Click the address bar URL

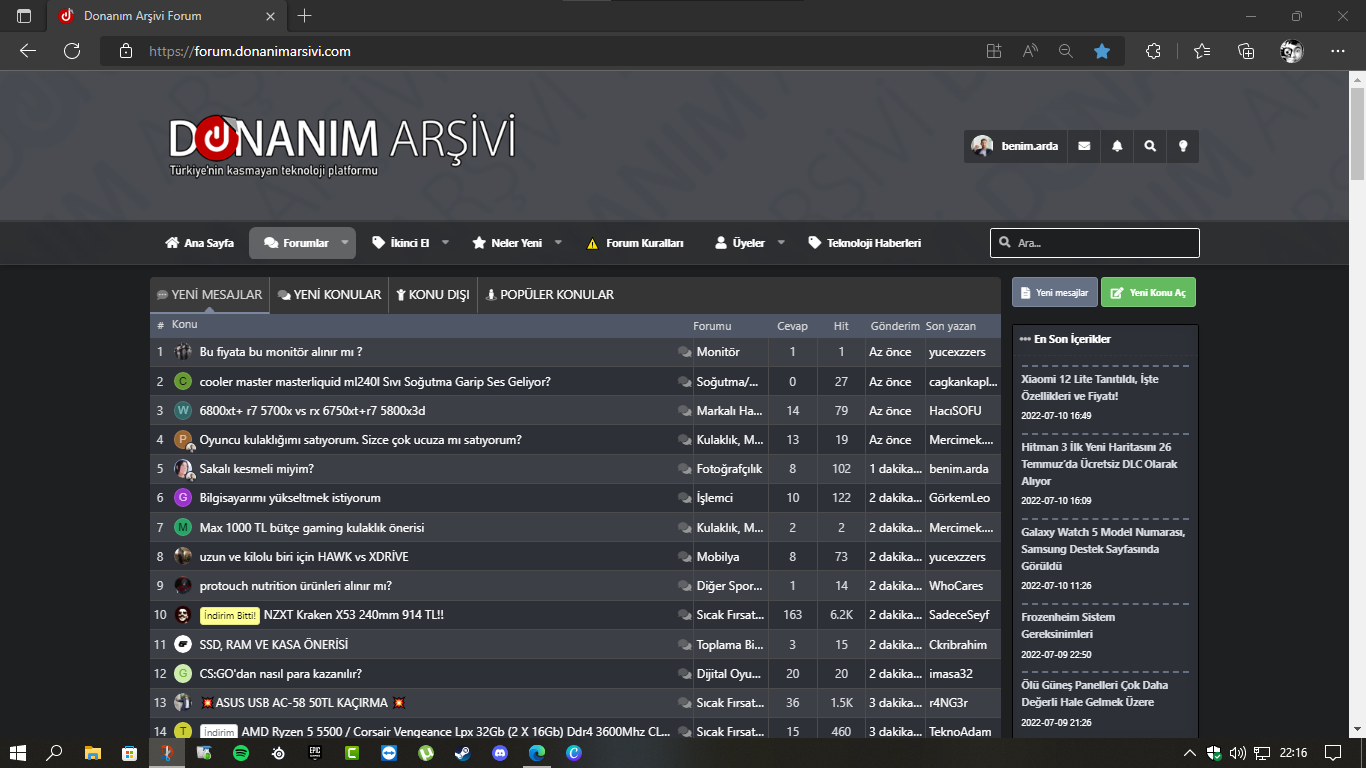point(250,51)
